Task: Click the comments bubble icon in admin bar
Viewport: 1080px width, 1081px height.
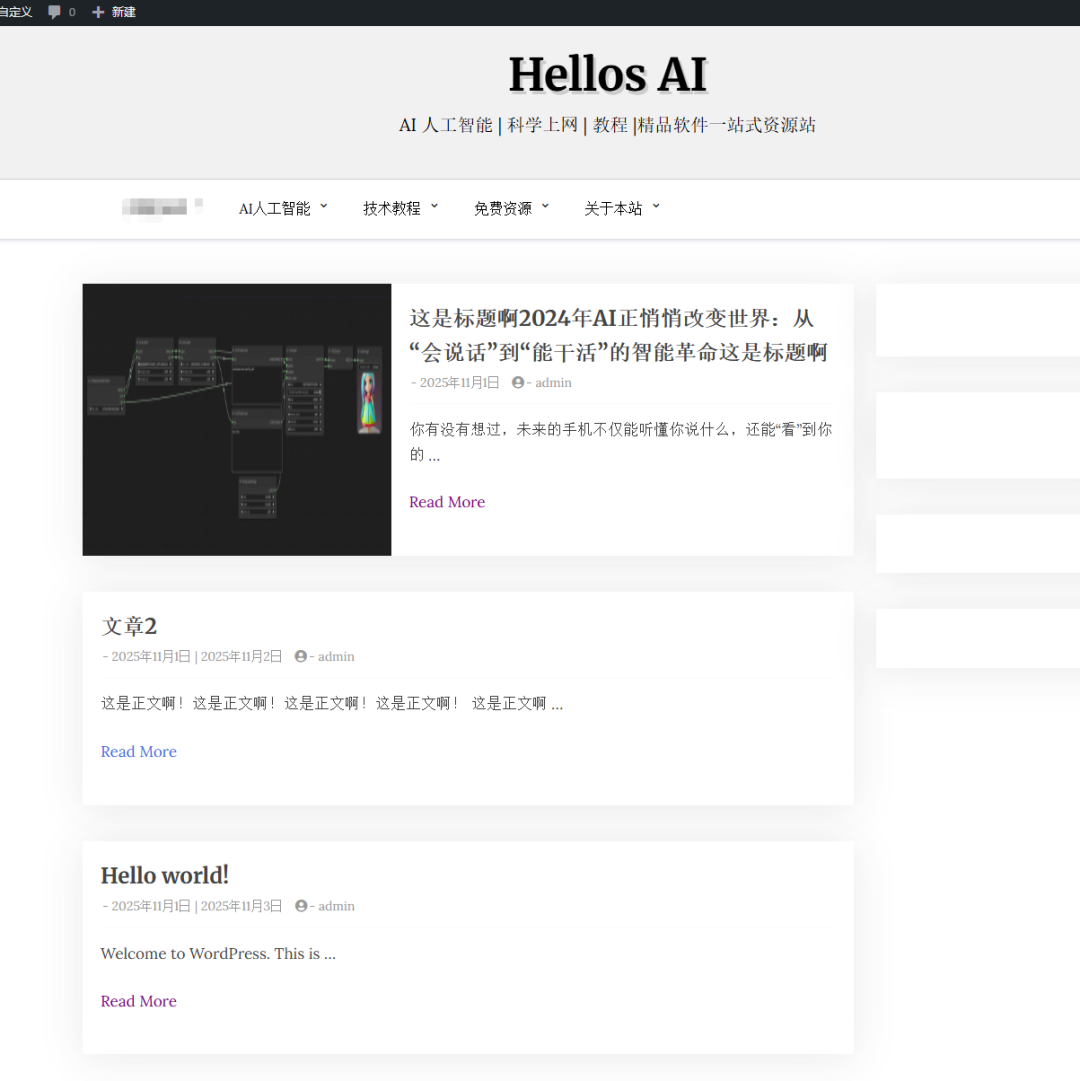Action: point(54,12)
